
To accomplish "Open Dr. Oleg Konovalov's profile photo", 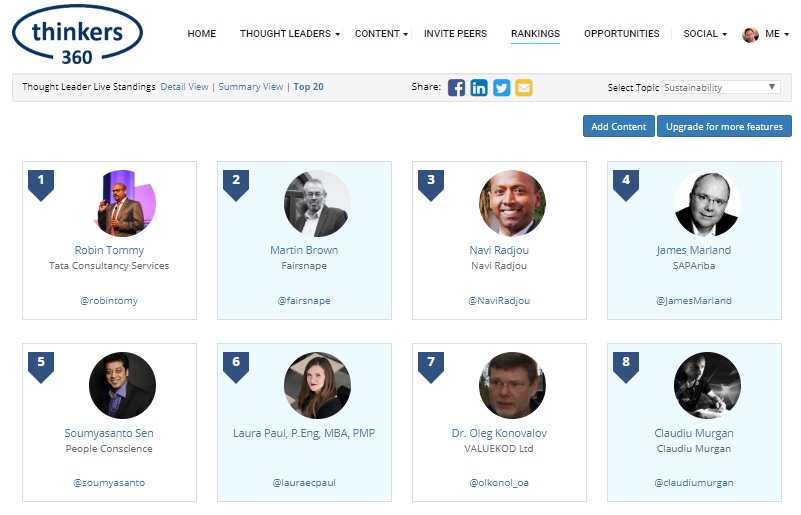I will pos(512,385).
